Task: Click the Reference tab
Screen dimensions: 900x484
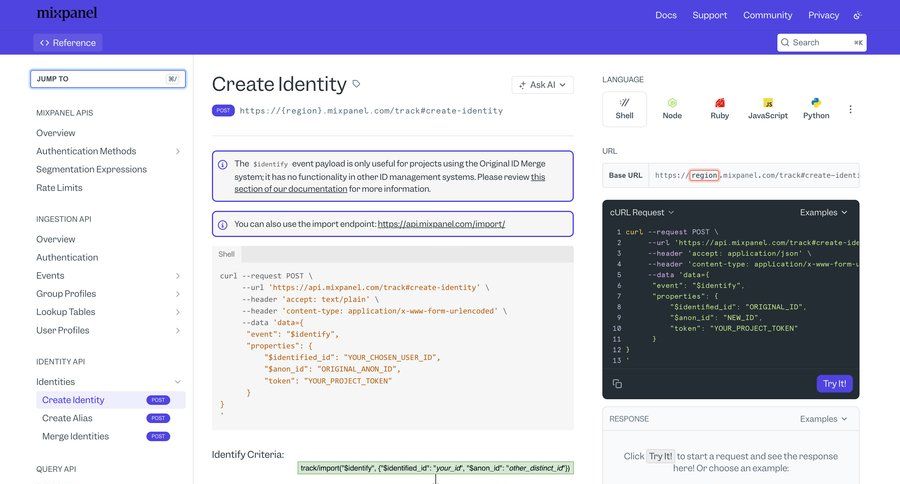Action: tap(68, 42)
